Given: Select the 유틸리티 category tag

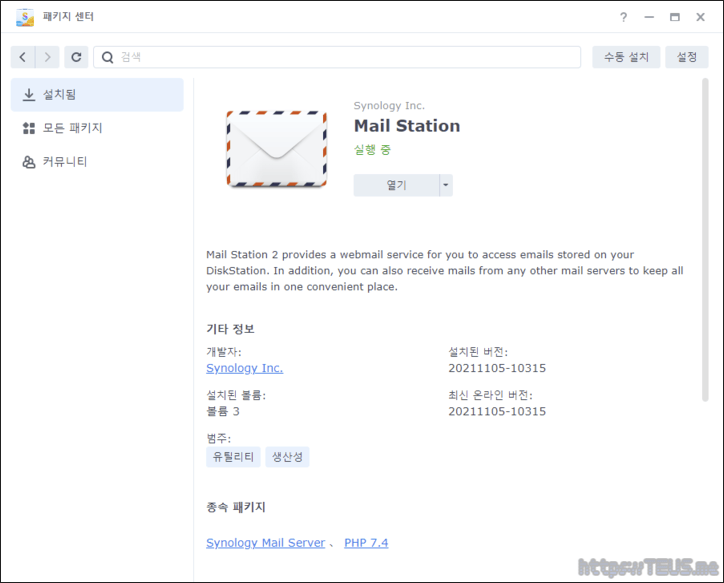Looking at the screenshot, I should [x=233, y=457].
